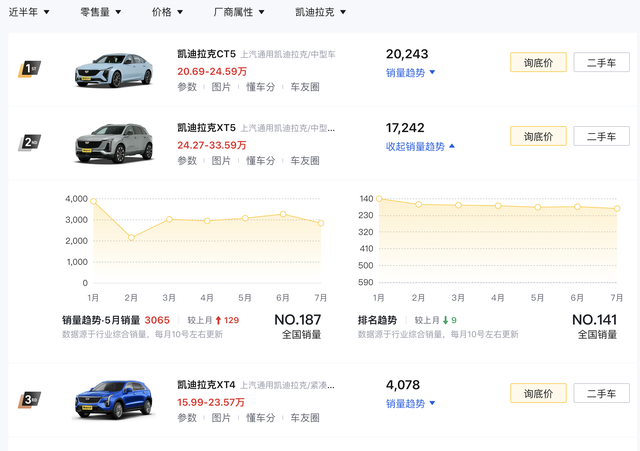Click the February low point on sales chart

(x=131, y=238)
